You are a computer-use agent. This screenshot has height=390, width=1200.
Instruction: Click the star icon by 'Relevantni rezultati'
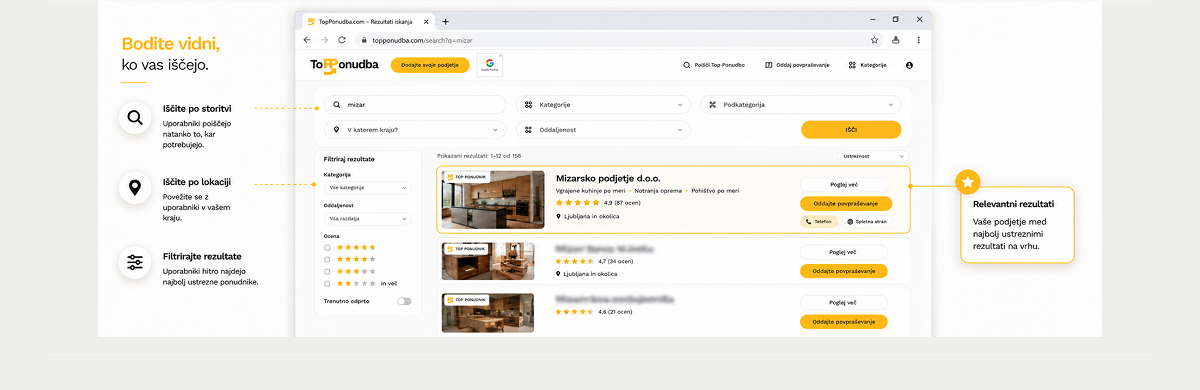click(967, 182)
